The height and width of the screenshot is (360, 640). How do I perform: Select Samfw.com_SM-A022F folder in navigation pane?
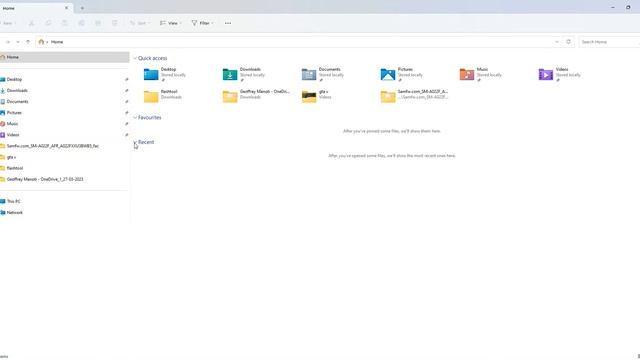click(64, 146)
